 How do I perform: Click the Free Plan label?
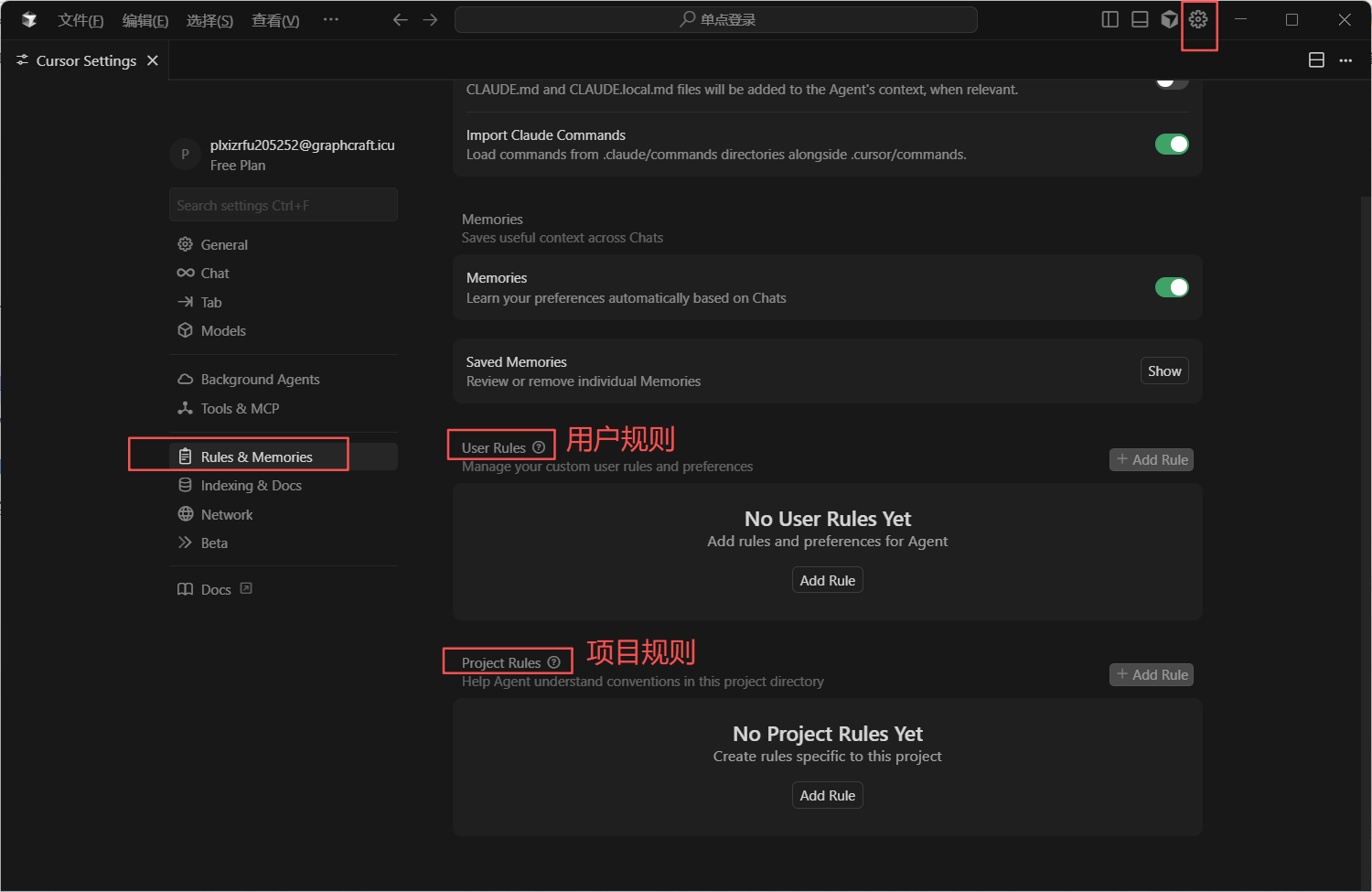238,166
